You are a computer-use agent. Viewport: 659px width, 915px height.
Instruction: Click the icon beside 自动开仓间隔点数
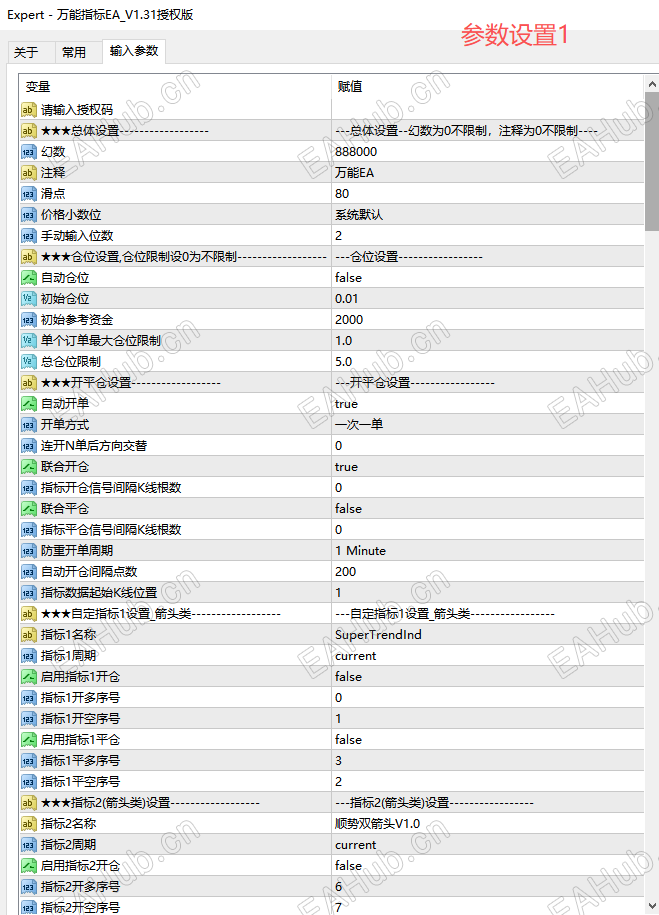pos(29,572)
